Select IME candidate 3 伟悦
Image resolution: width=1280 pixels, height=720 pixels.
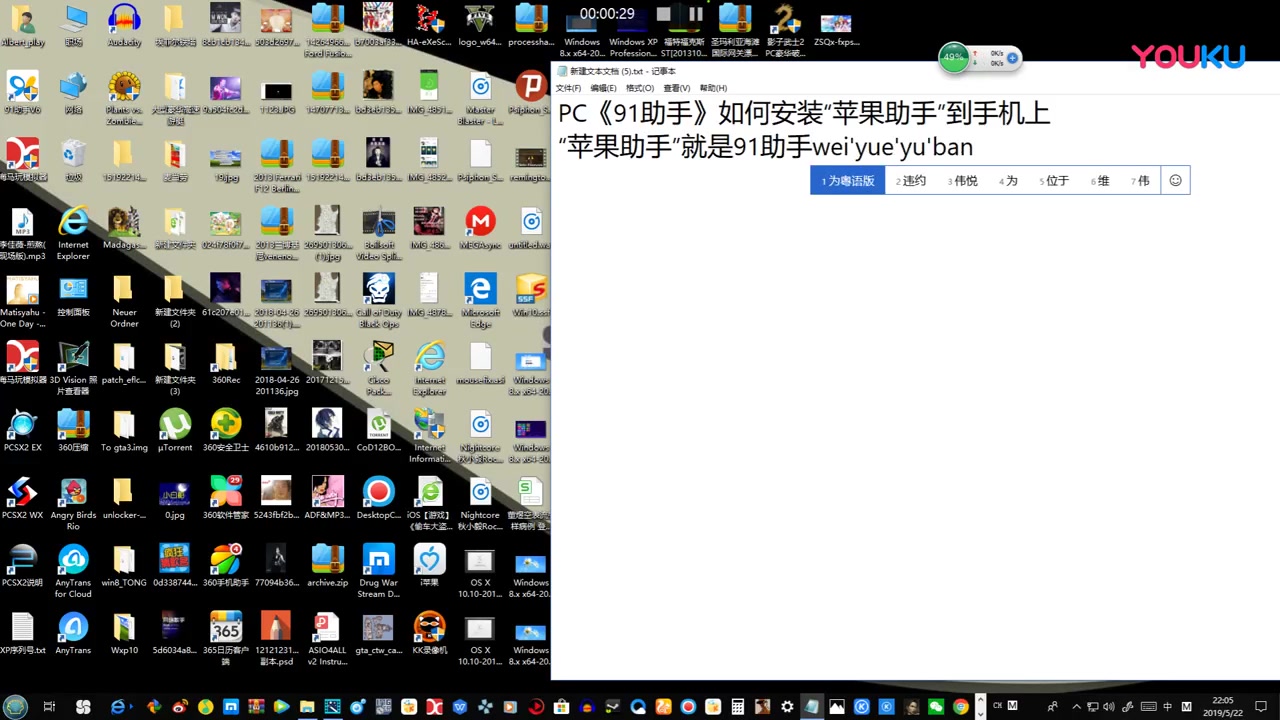click(963, 181)
